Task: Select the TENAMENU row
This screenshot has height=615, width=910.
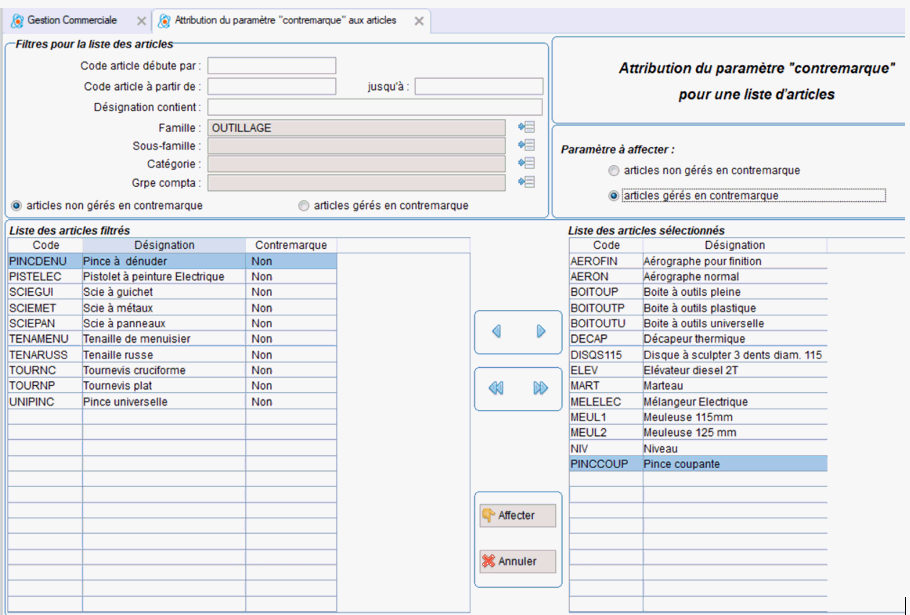Action: point(172,339)
